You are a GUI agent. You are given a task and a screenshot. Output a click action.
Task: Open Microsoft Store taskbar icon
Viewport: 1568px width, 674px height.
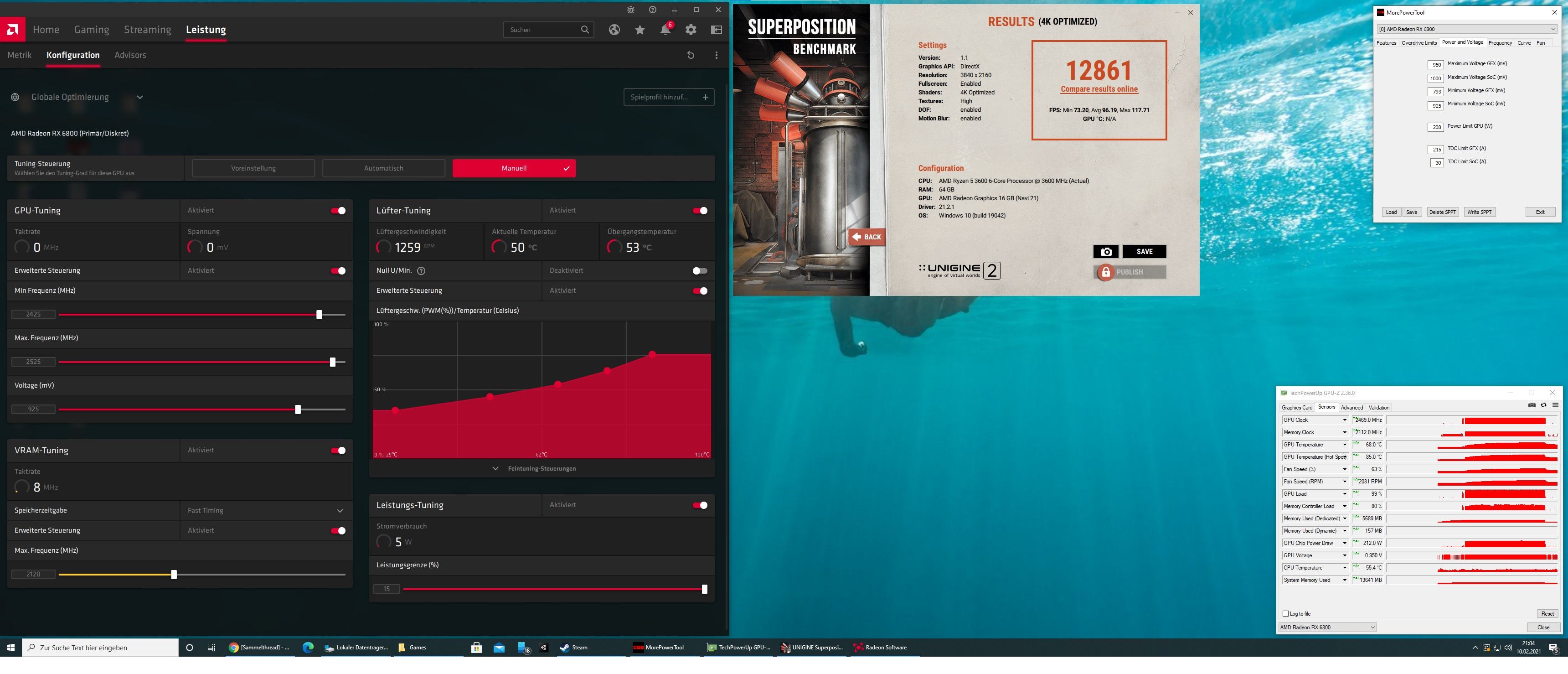pyautogui.click(x=477, y=647)
